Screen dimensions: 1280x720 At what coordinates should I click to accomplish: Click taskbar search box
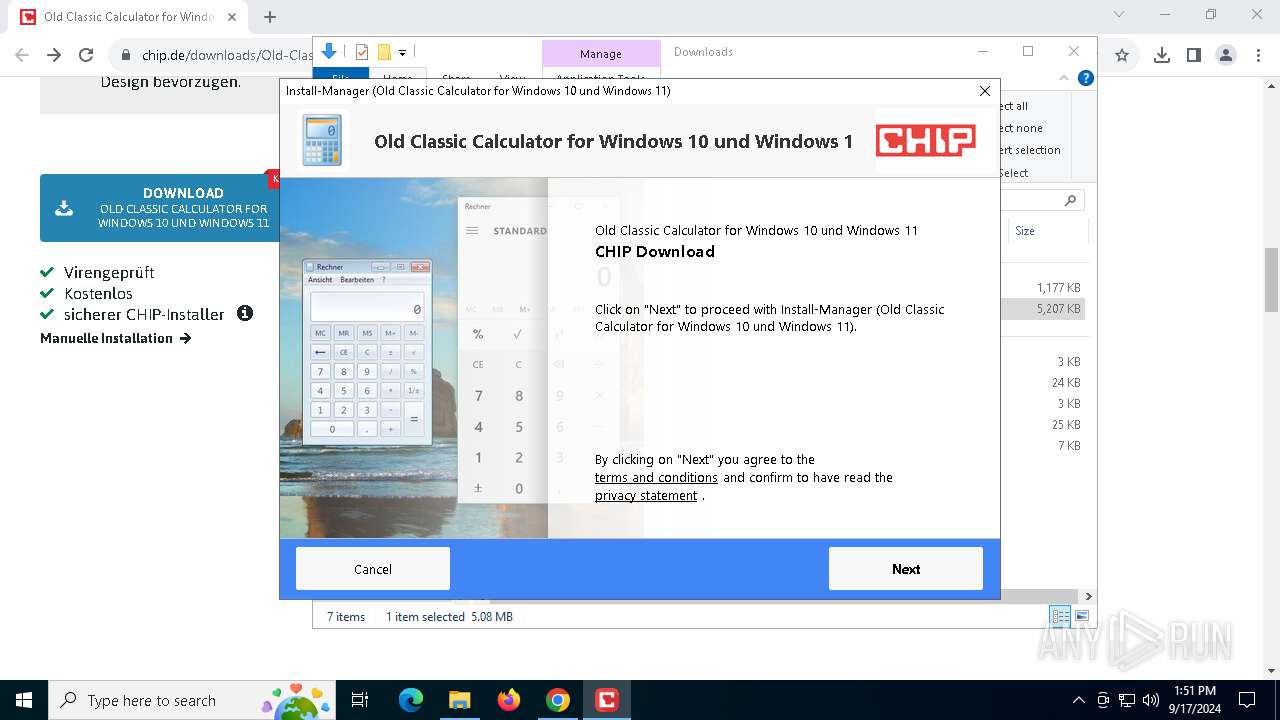[x=193, y=700]
